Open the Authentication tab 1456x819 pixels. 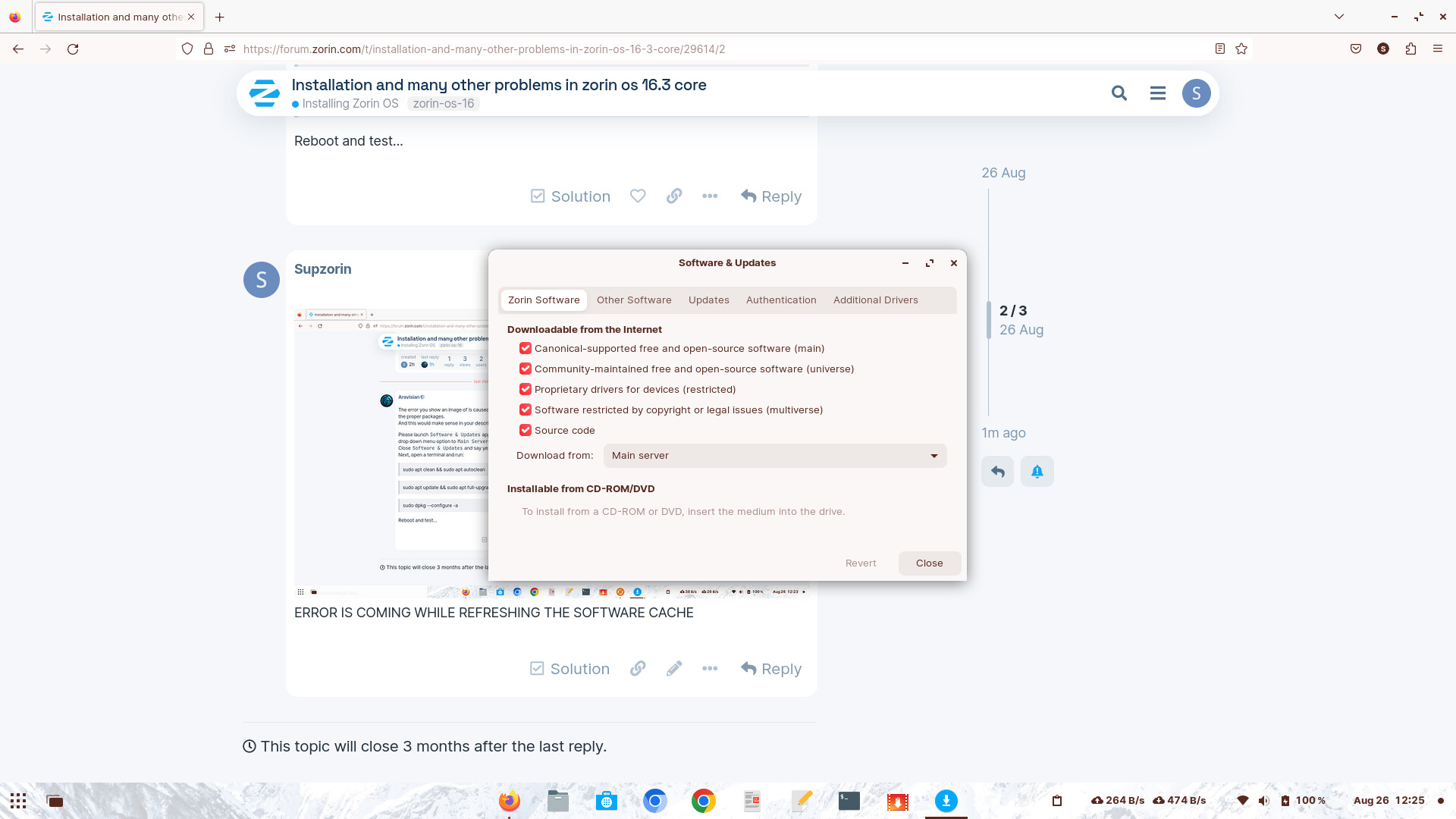pos(781,300)
